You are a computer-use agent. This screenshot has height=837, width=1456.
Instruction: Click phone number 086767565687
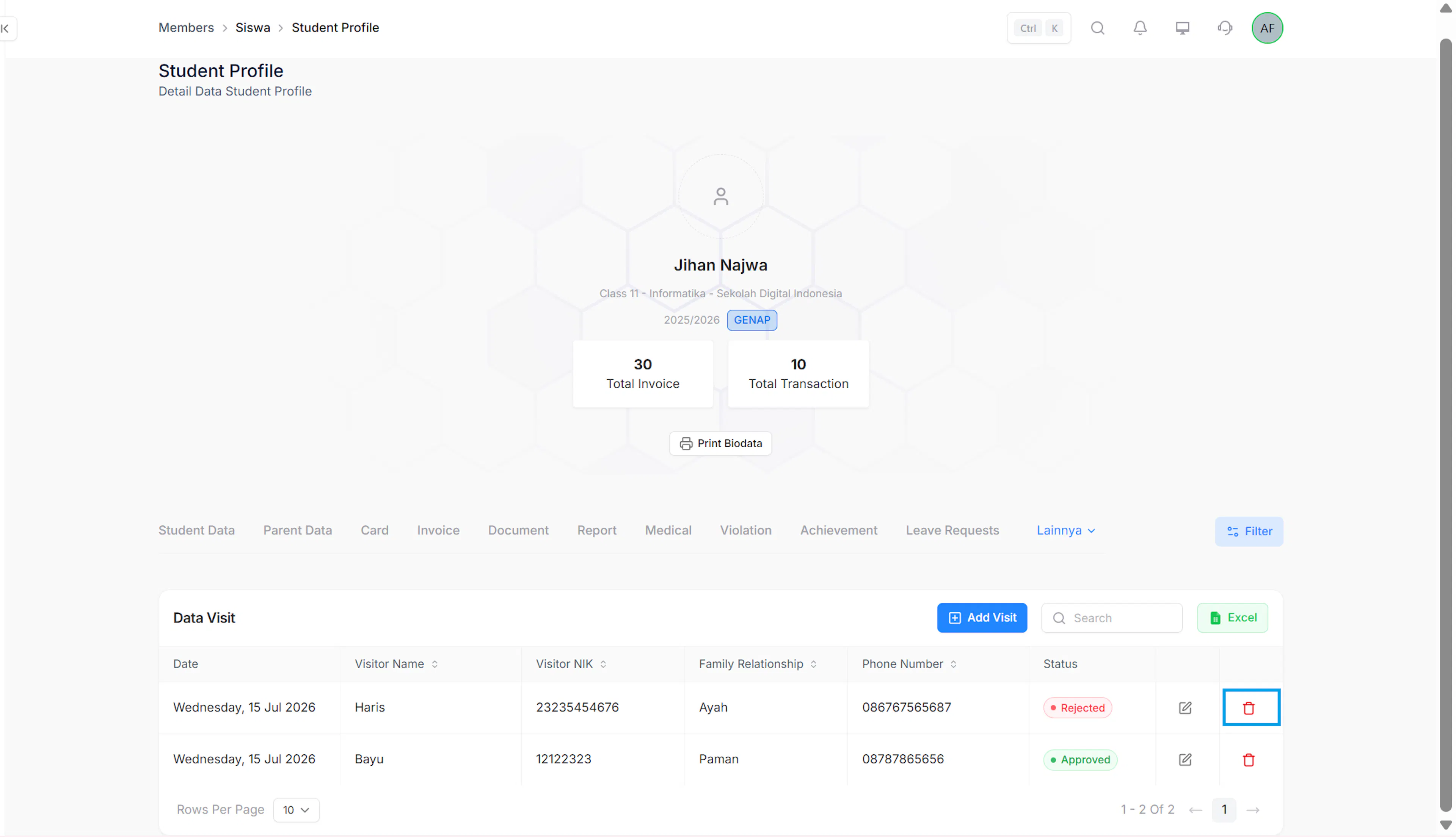[907, 707]
